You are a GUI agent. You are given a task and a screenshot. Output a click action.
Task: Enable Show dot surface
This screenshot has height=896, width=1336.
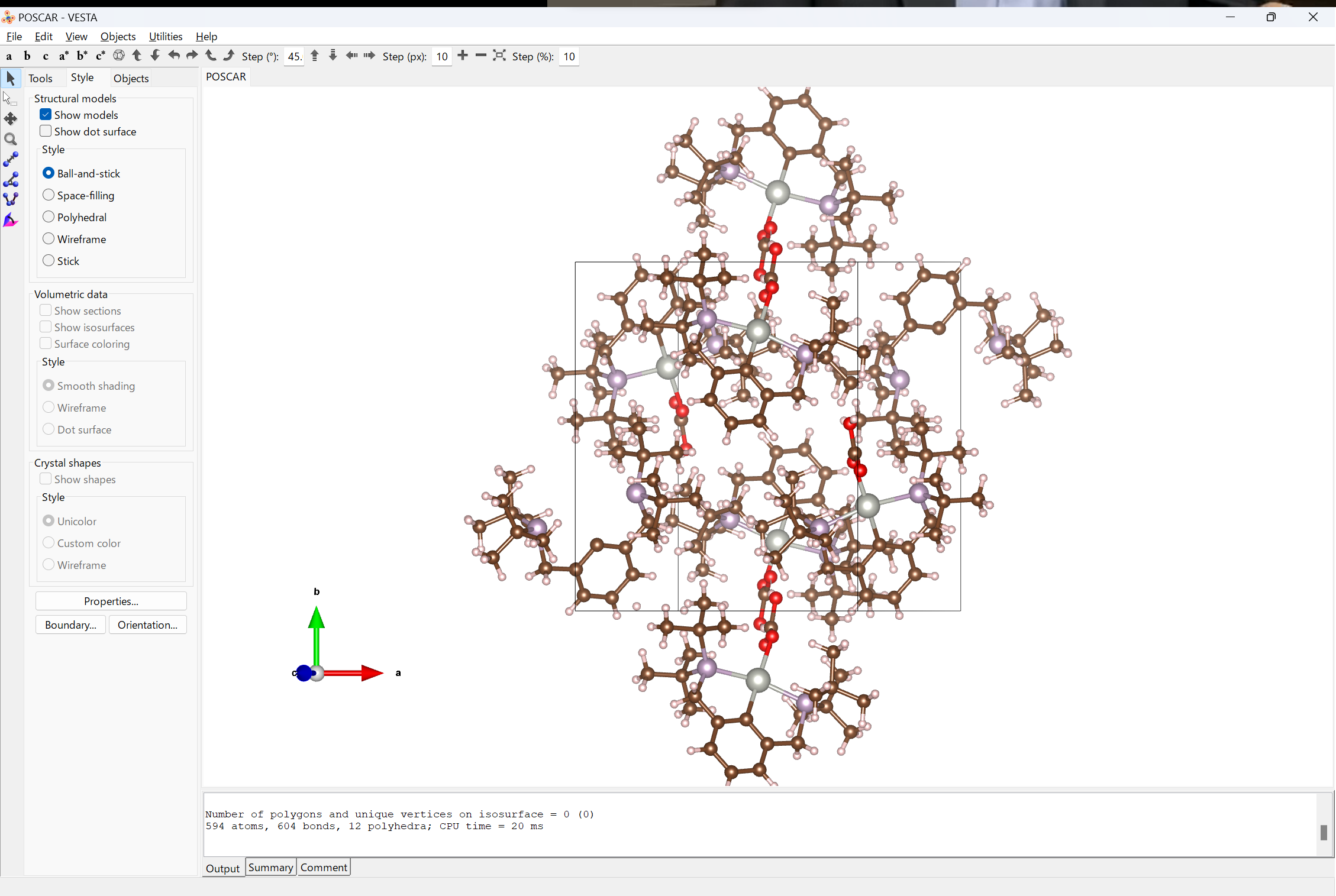46,131
